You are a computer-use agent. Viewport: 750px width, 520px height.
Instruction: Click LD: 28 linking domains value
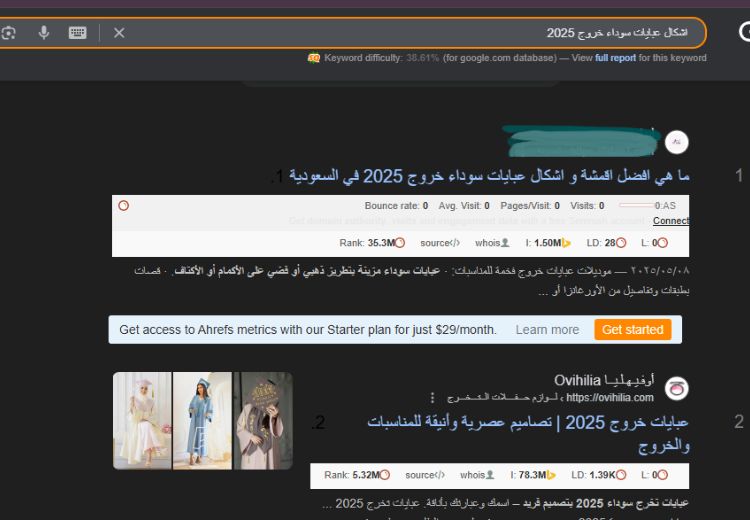click(601, 243)
